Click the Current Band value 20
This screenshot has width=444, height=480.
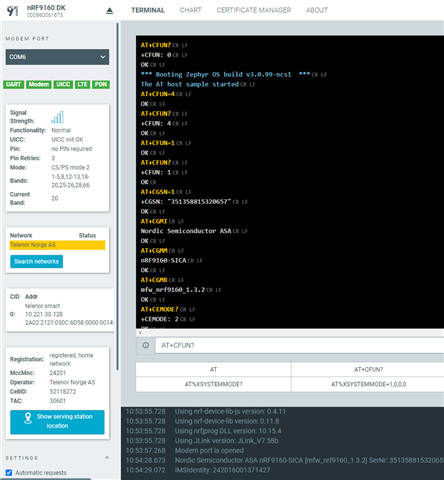55,198
